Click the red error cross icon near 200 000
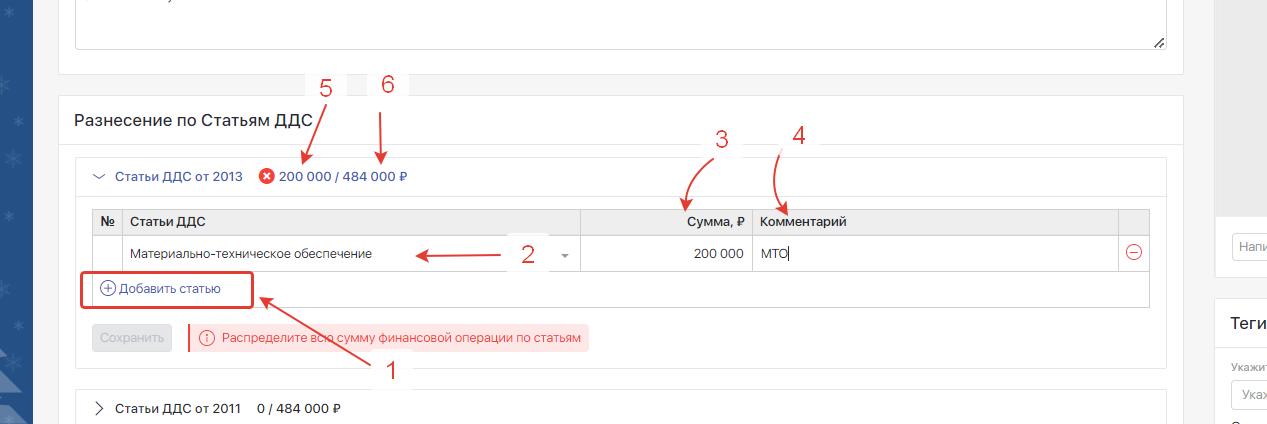Image resolution: width=1267 pixels, height=424 pixels. [x=266, y=177]
